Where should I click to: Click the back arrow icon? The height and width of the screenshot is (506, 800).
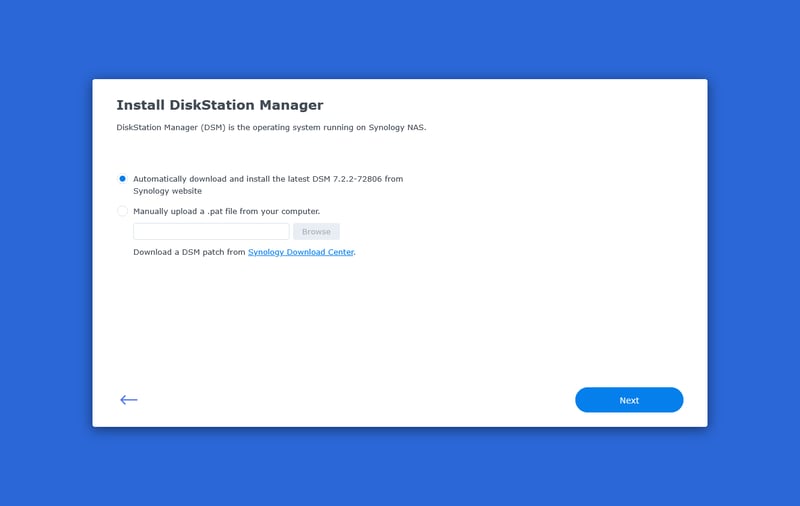128,400
